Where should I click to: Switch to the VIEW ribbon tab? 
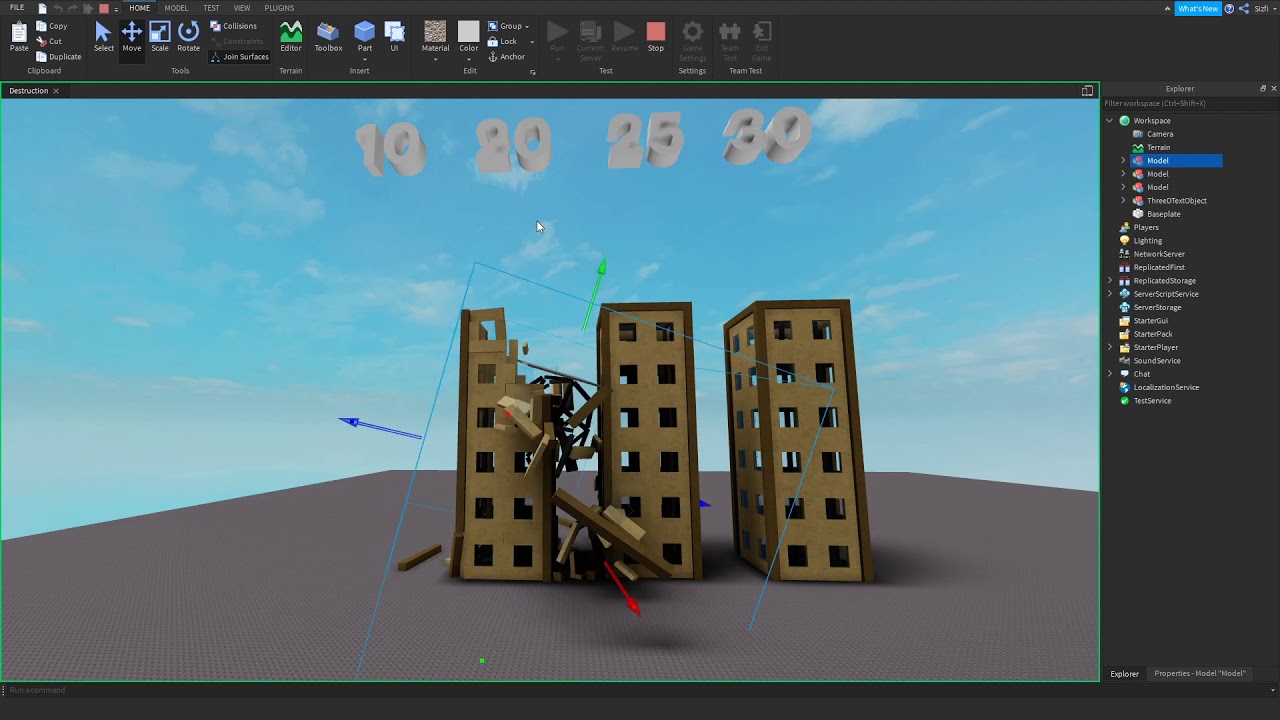(242, 8)
